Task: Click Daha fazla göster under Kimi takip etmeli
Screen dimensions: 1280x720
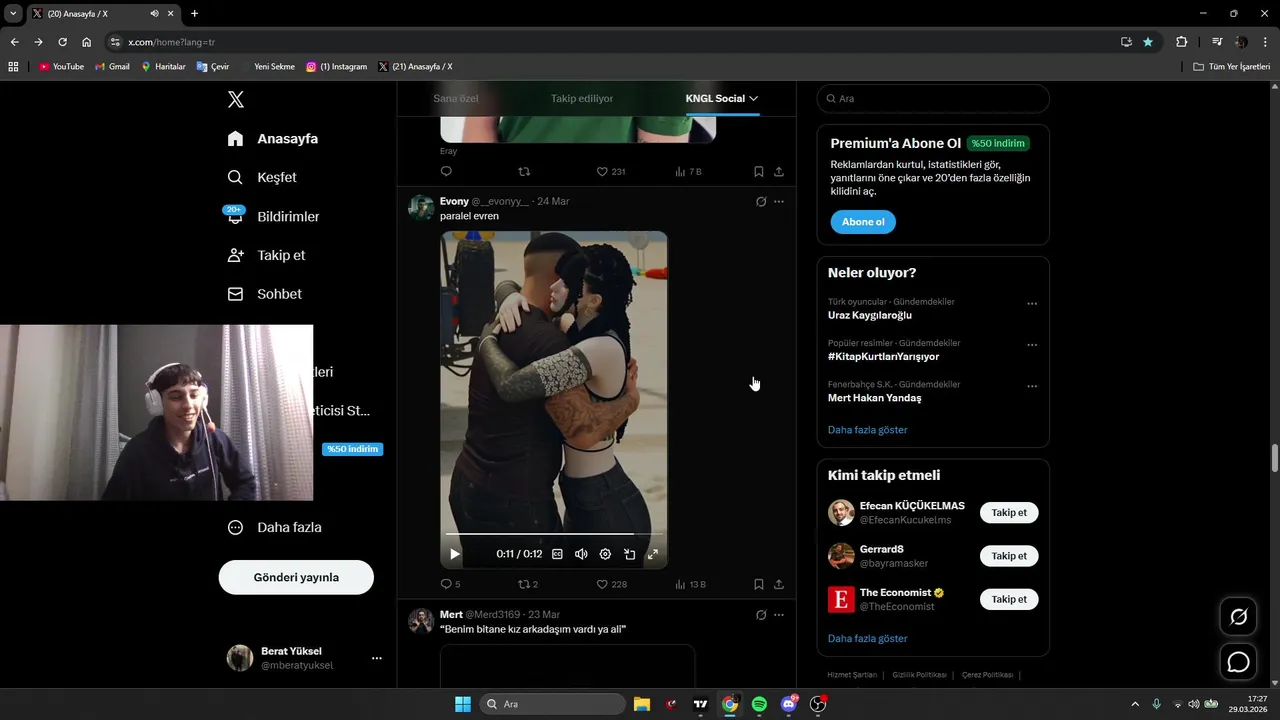Action: tap(868, 638)
